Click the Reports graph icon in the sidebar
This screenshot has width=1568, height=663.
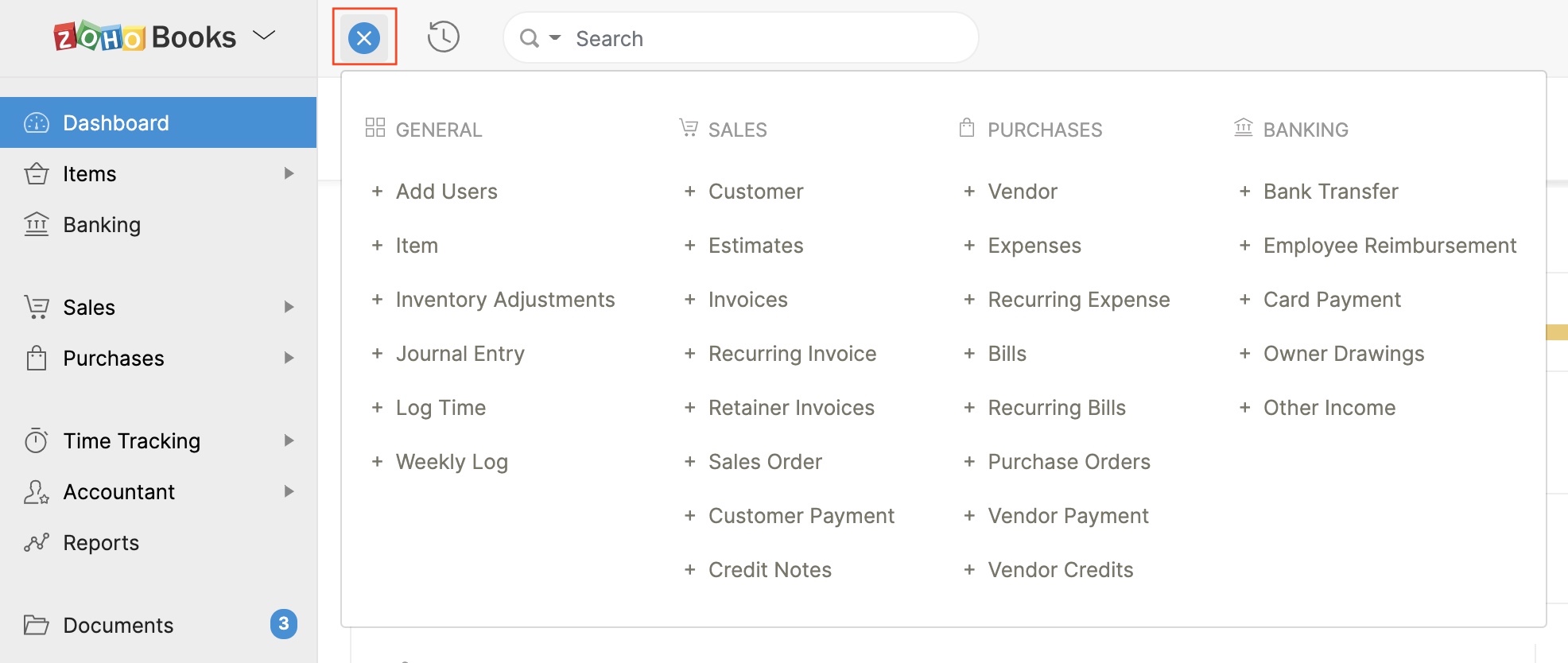[37, 543]
